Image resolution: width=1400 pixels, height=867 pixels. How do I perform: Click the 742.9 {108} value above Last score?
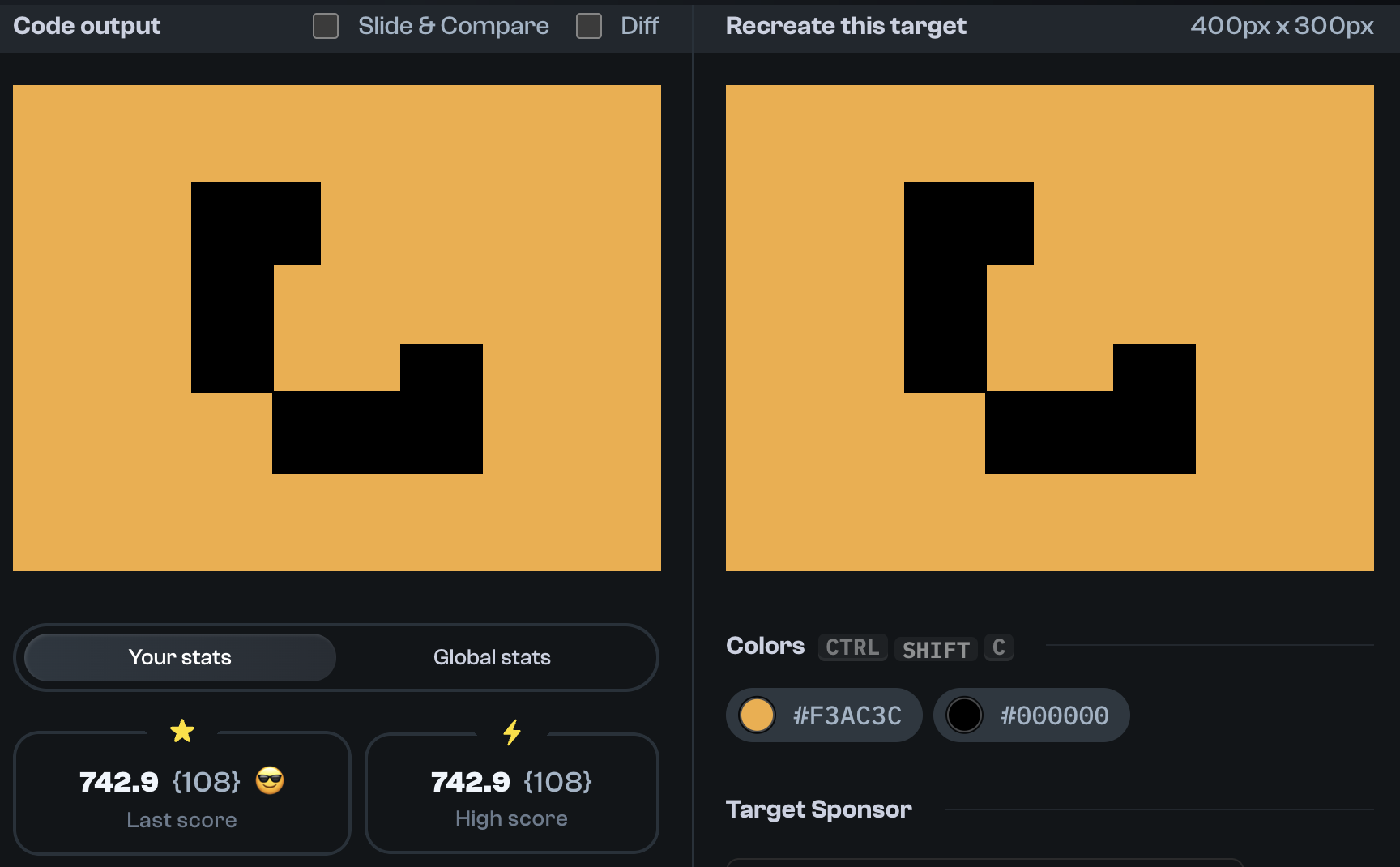pyautogui.click(x=160, y=782)
